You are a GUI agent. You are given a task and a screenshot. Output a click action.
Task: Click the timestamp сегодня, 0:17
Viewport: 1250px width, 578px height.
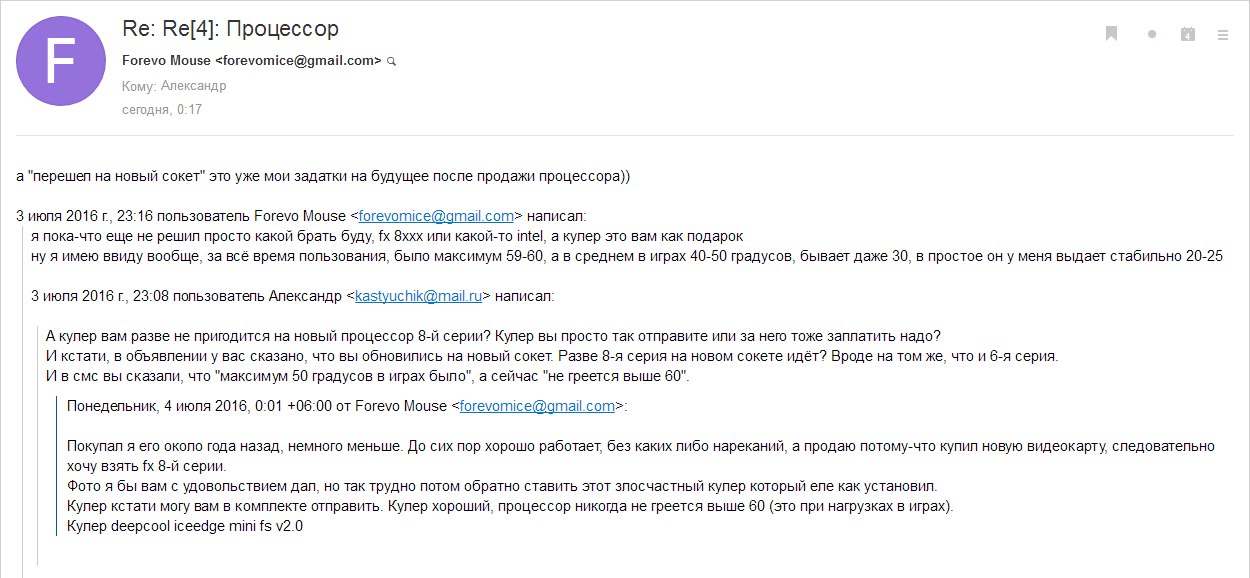click(x=162, y=109)
